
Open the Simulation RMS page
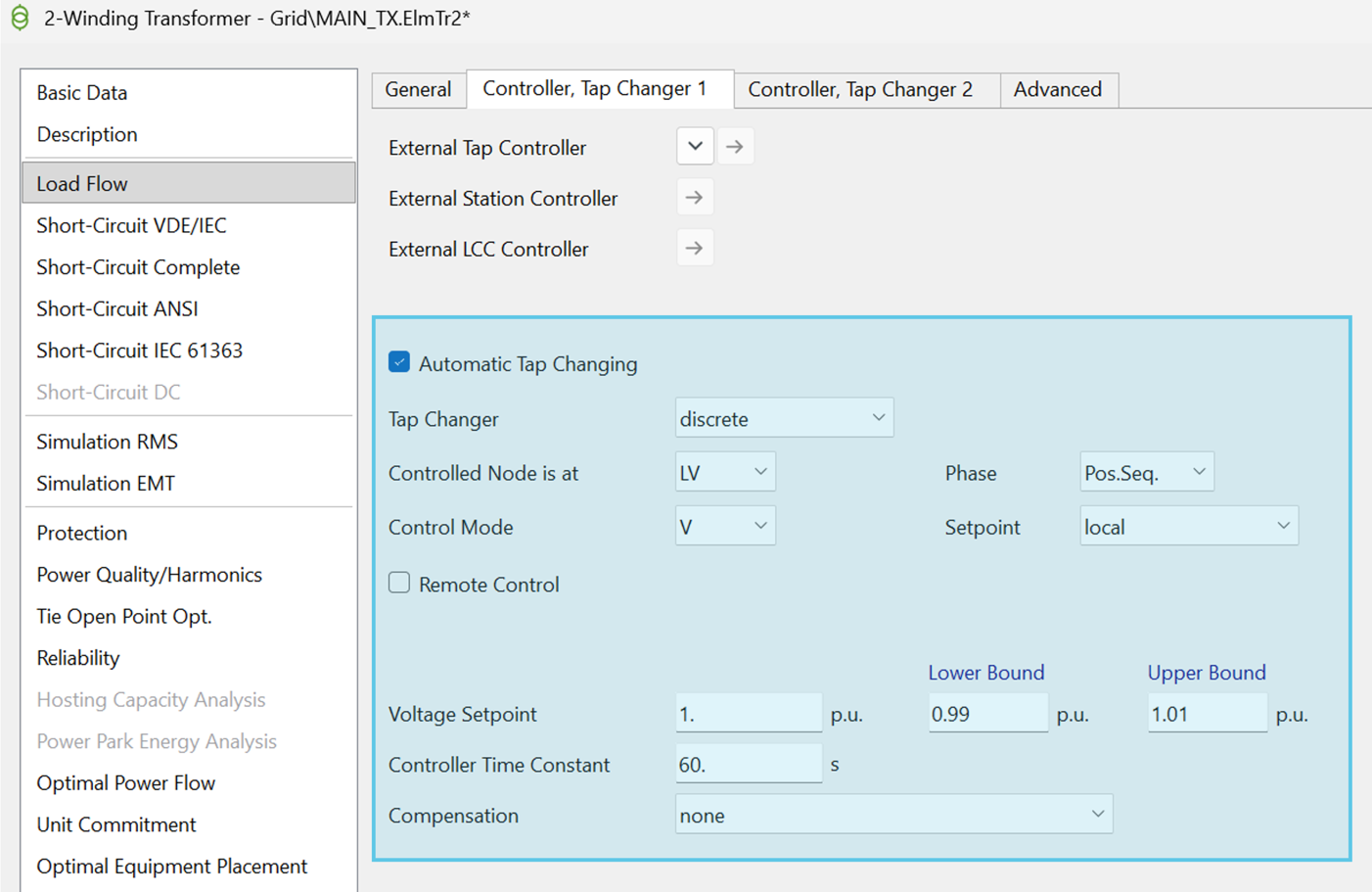tap(188, 442)
